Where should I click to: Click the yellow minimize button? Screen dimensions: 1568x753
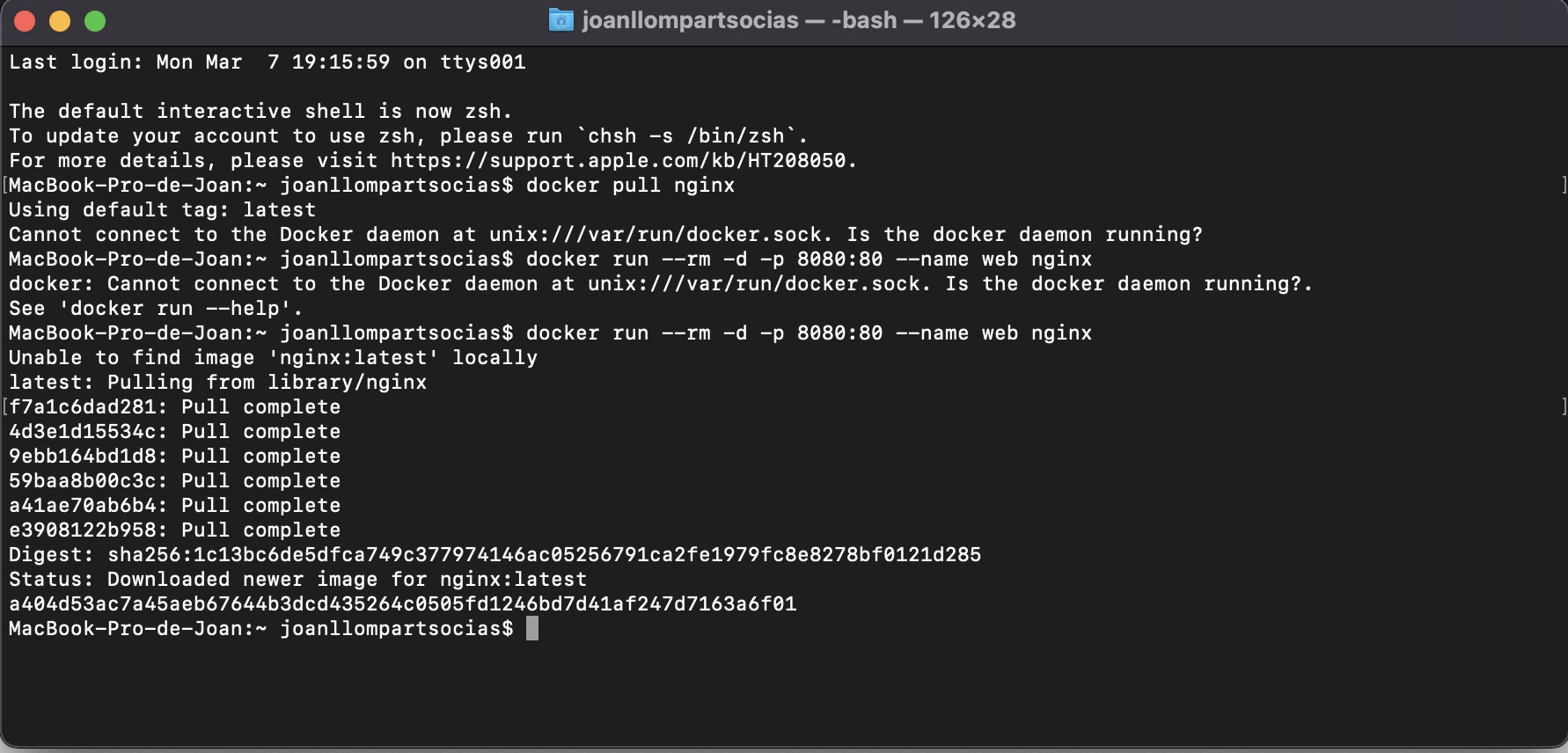tap(60, 19)
